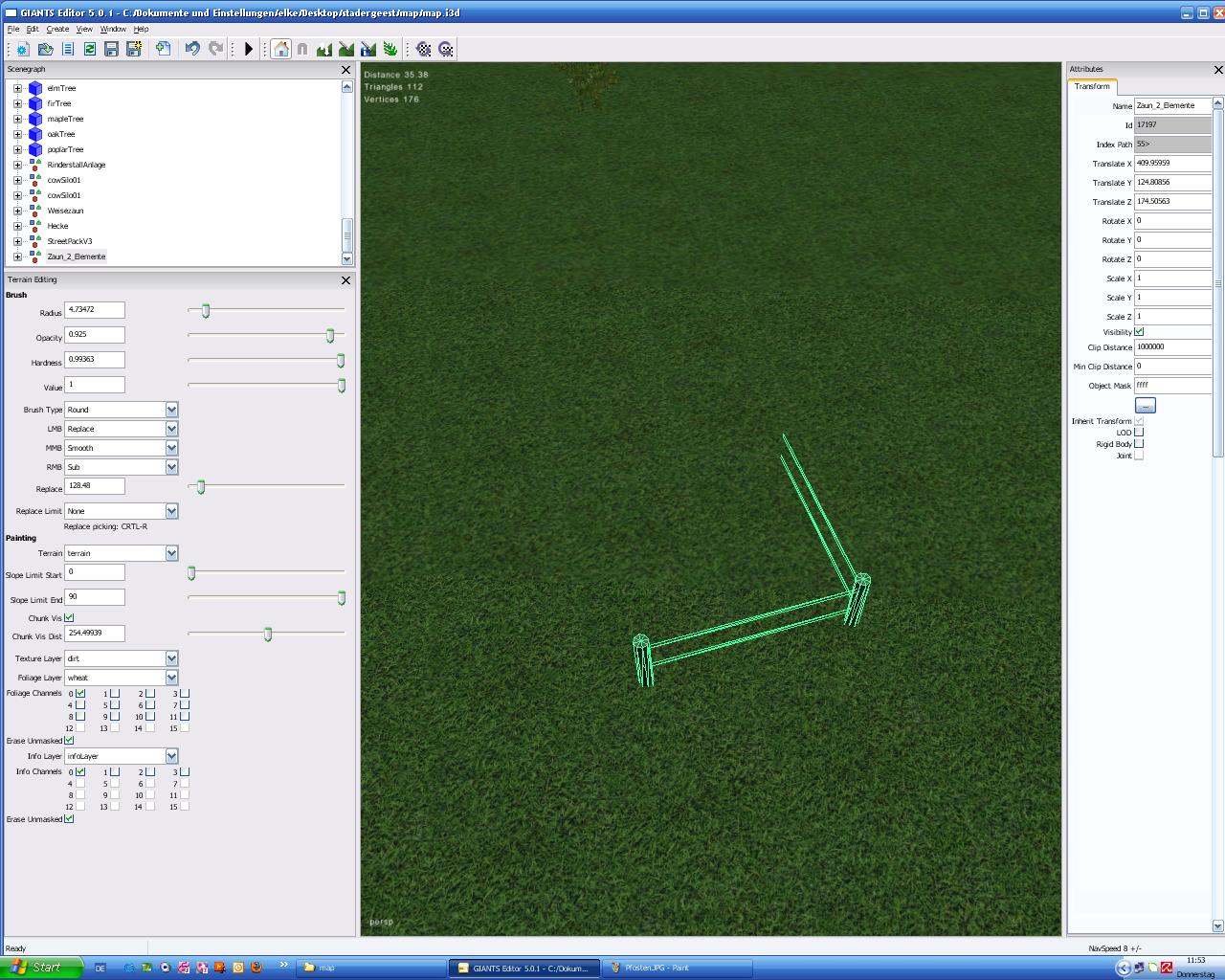Image resolution: width=1225 pixels, height=980 pixels.
Task: Click the RinderstallAnlage transform group icon
Action: pyautogui.click(x=35, y=165)
